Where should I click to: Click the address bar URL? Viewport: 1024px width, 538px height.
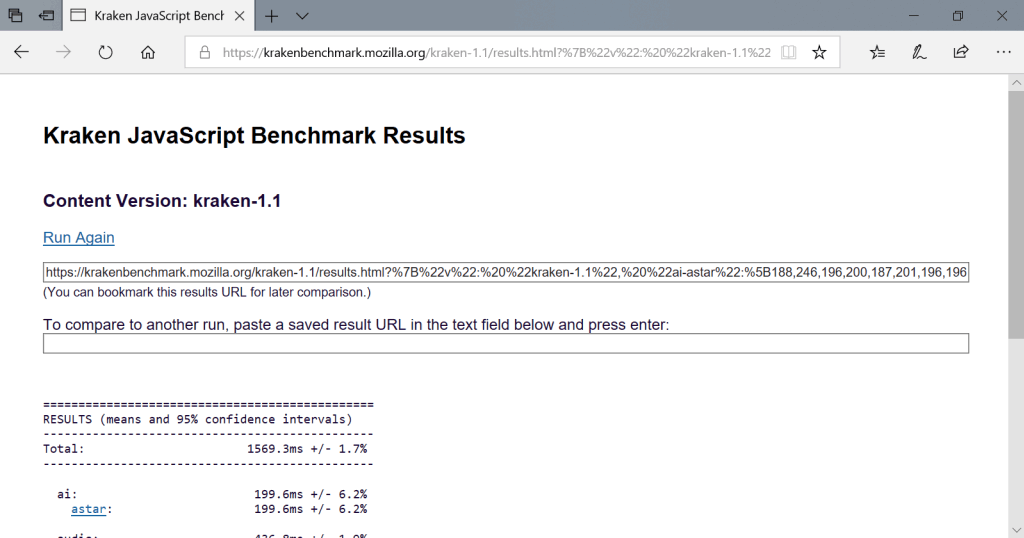496,52
